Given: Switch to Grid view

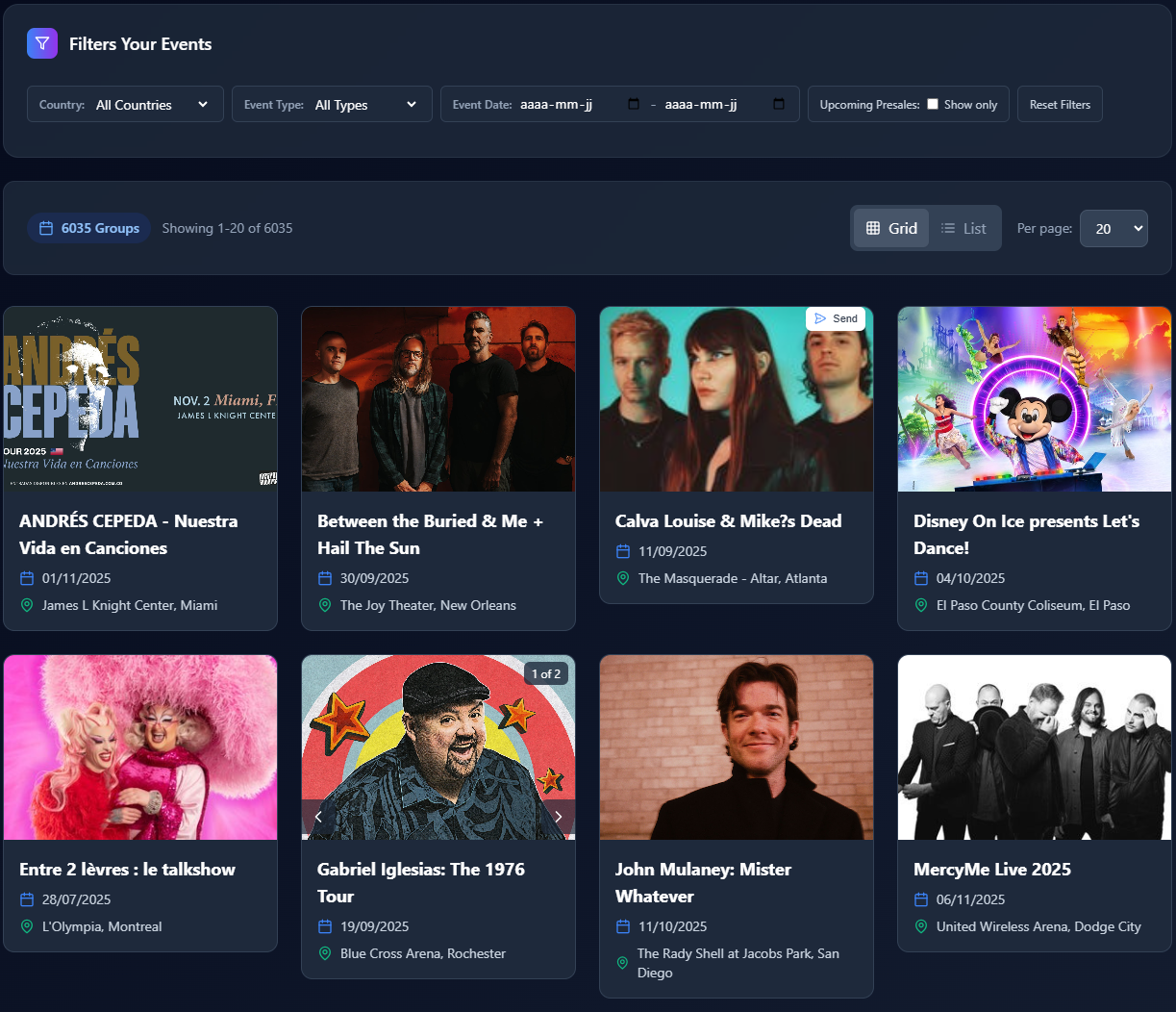Looking at the screenshot, I should [891, 228].
